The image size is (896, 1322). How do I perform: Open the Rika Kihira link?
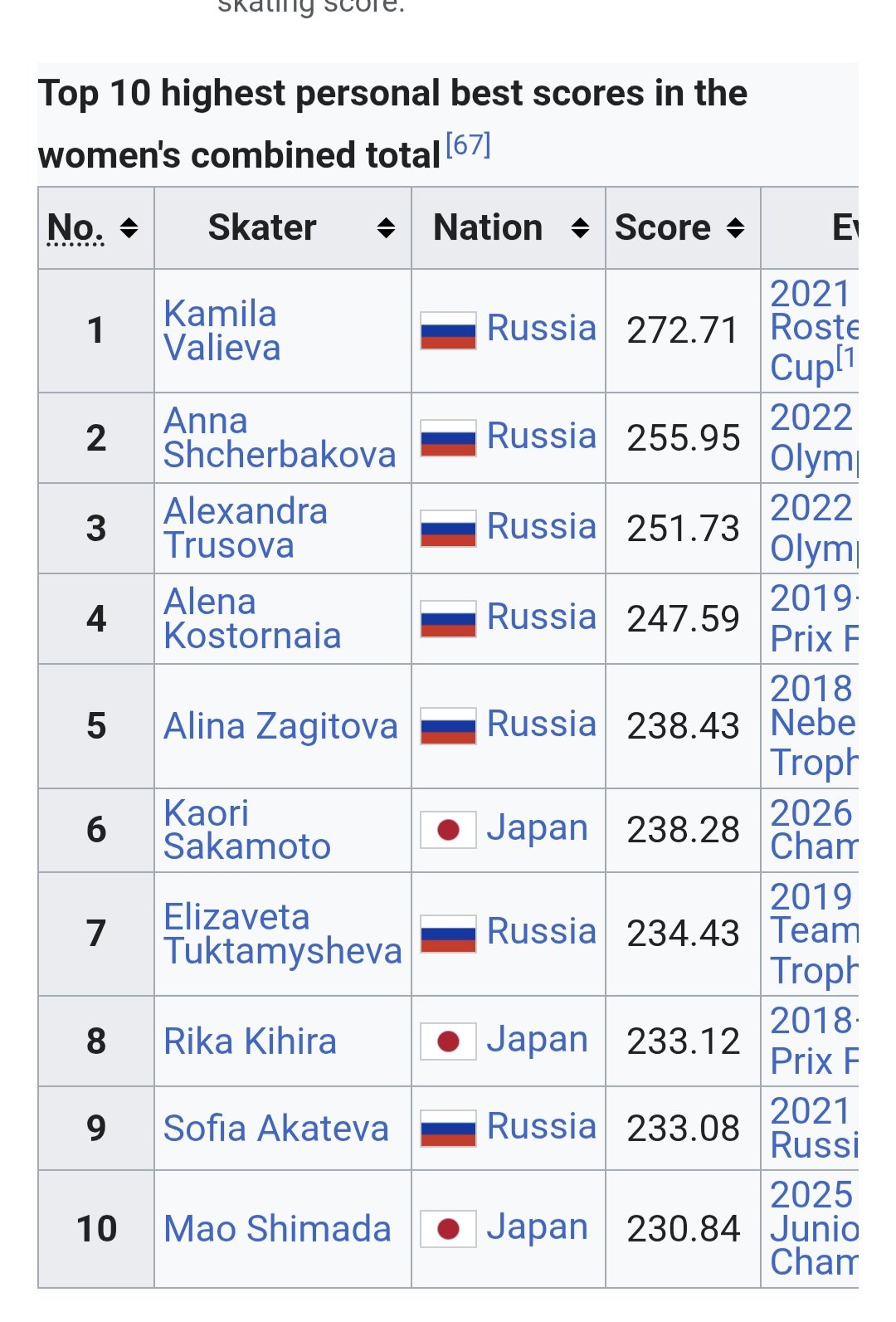click(x=250, y=1042)
